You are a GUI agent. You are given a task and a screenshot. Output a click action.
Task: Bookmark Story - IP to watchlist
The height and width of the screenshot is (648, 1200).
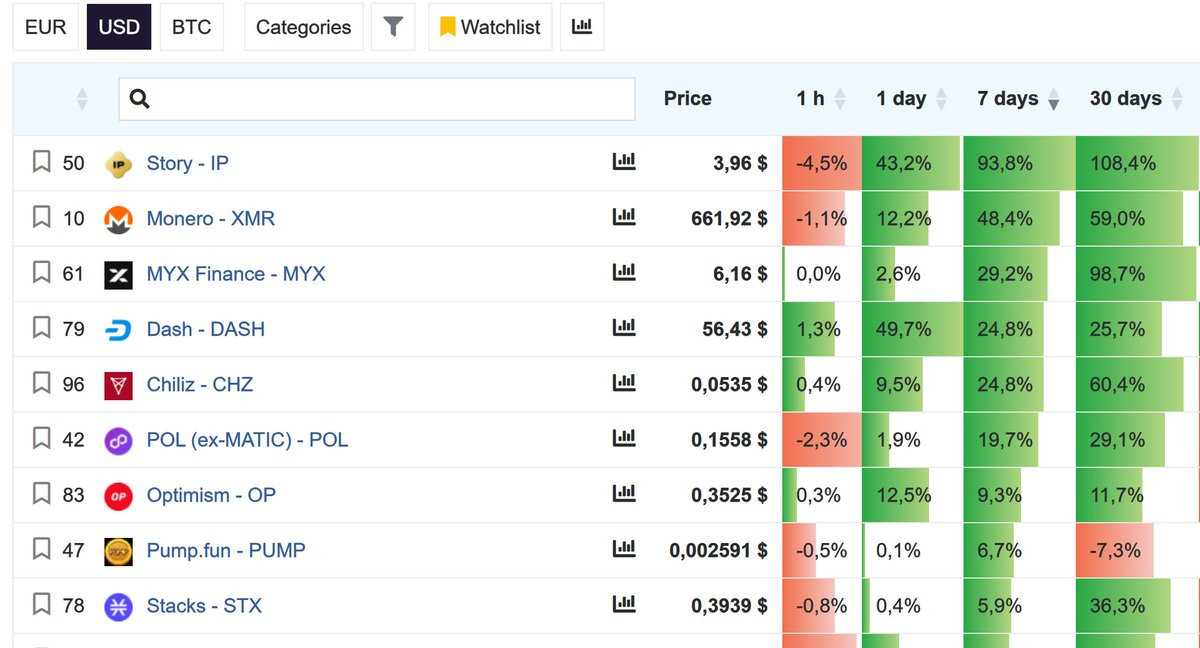coord(41,162)
